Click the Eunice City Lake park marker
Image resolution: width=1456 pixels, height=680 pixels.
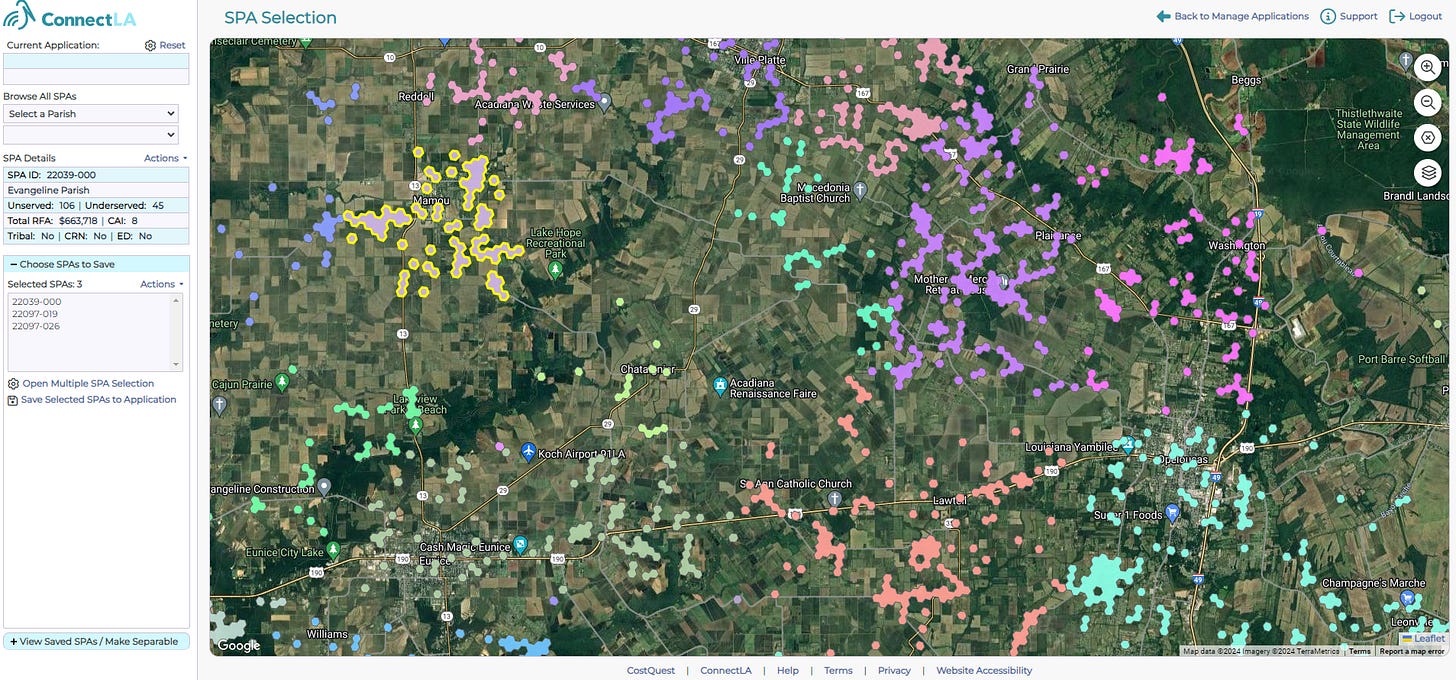333,550
